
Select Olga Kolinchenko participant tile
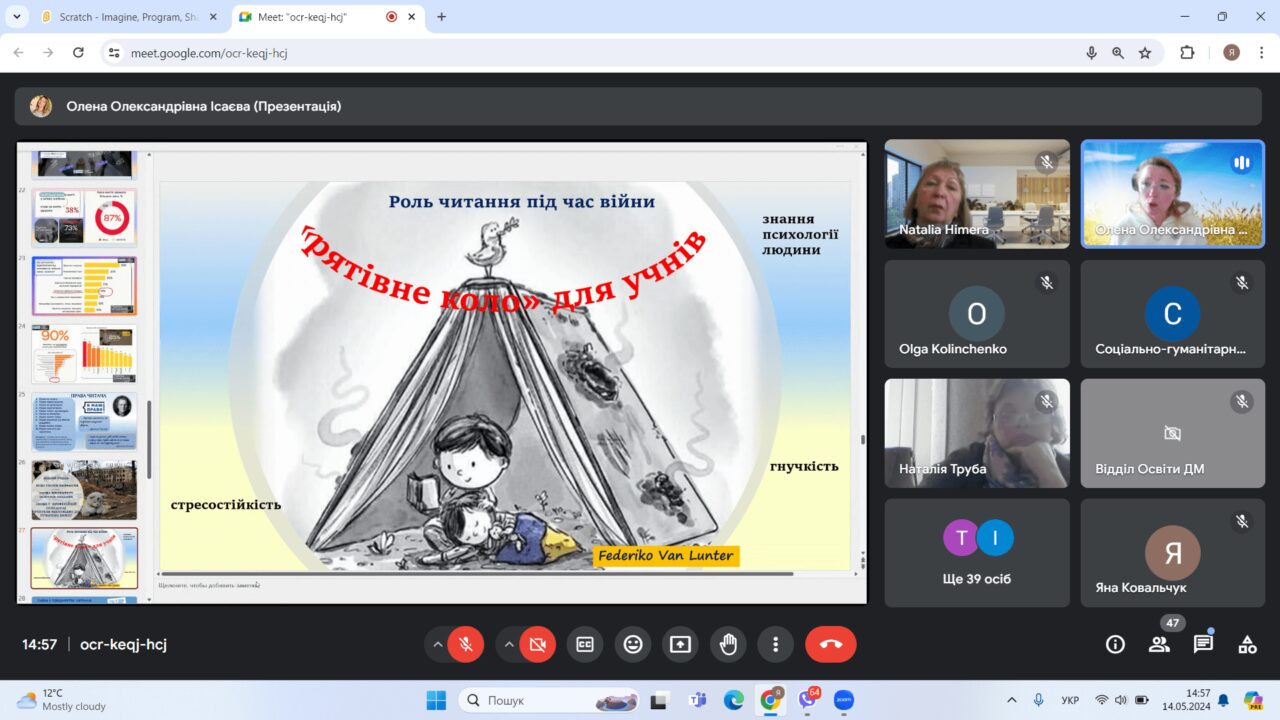coord(977,314)
